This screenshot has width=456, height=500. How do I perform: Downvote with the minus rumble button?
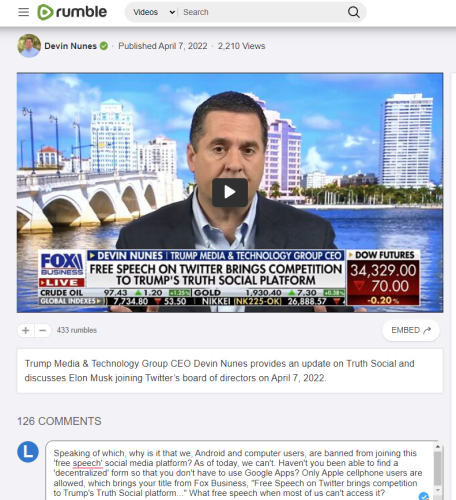[x=43, y=330]
